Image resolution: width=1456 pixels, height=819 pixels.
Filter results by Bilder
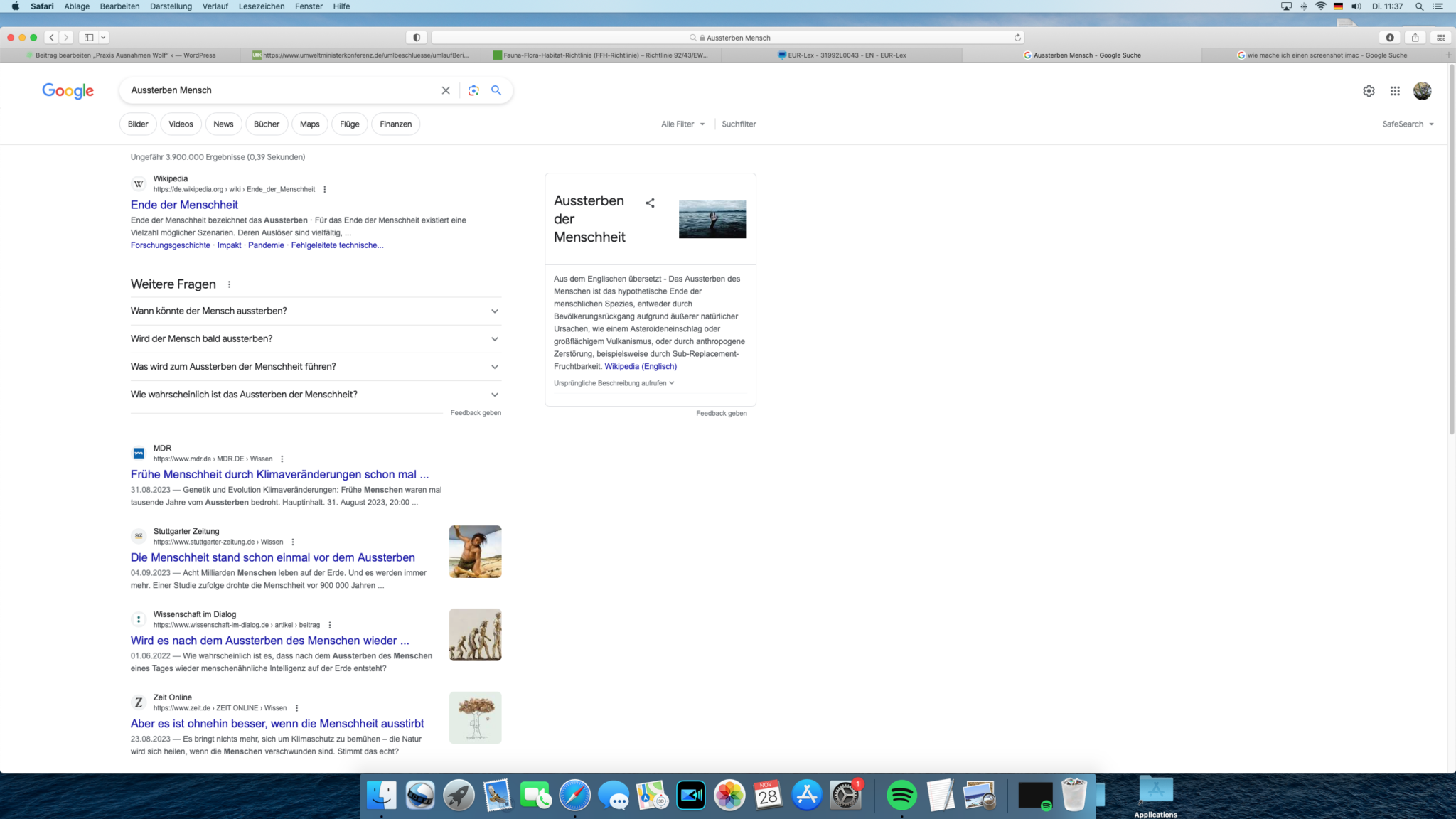pos(138,124)
